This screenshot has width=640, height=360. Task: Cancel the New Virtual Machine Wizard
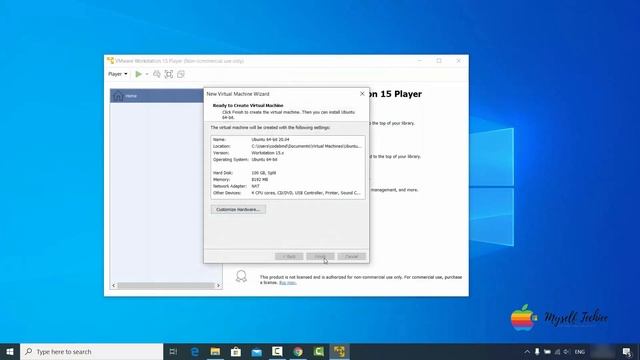[351, 256]
